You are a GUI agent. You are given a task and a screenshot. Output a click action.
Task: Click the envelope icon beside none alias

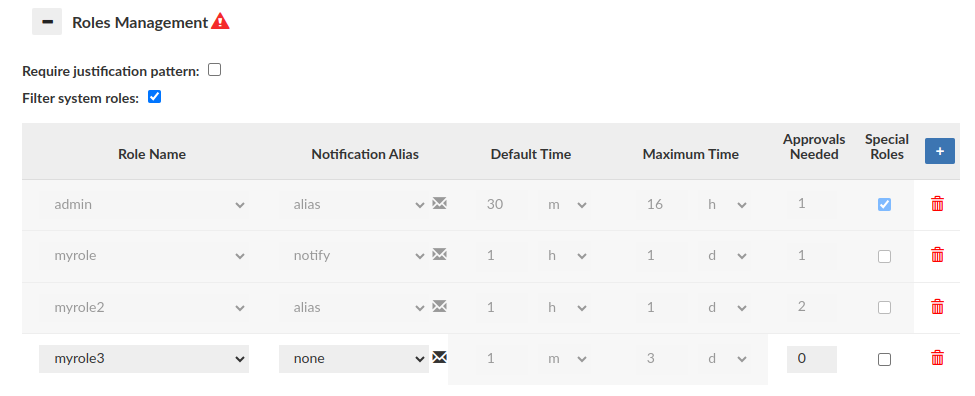pyautogui.click(x=440, y=357)
